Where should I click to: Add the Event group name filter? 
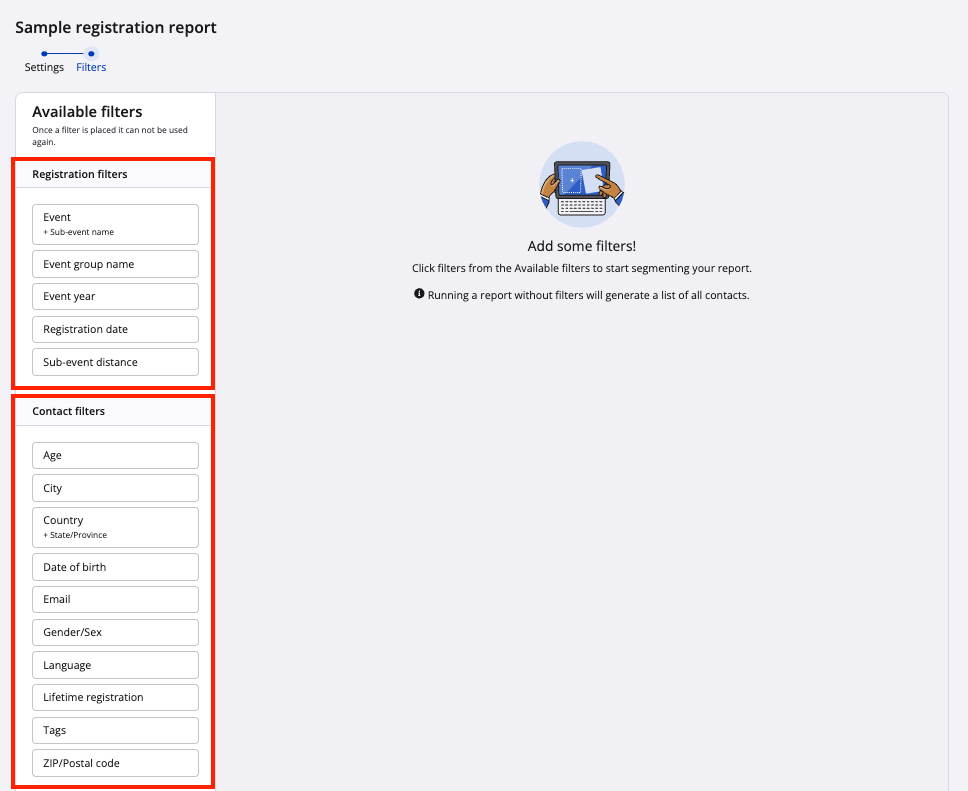tap(115, 264)
